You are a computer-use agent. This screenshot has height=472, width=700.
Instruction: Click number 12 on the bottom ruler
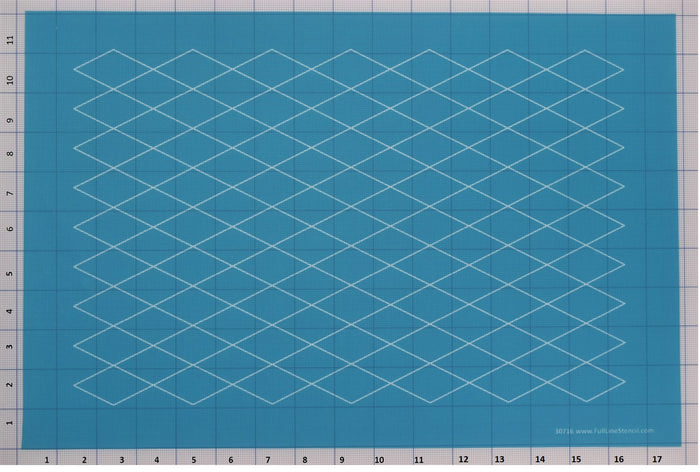click(453, 460)
